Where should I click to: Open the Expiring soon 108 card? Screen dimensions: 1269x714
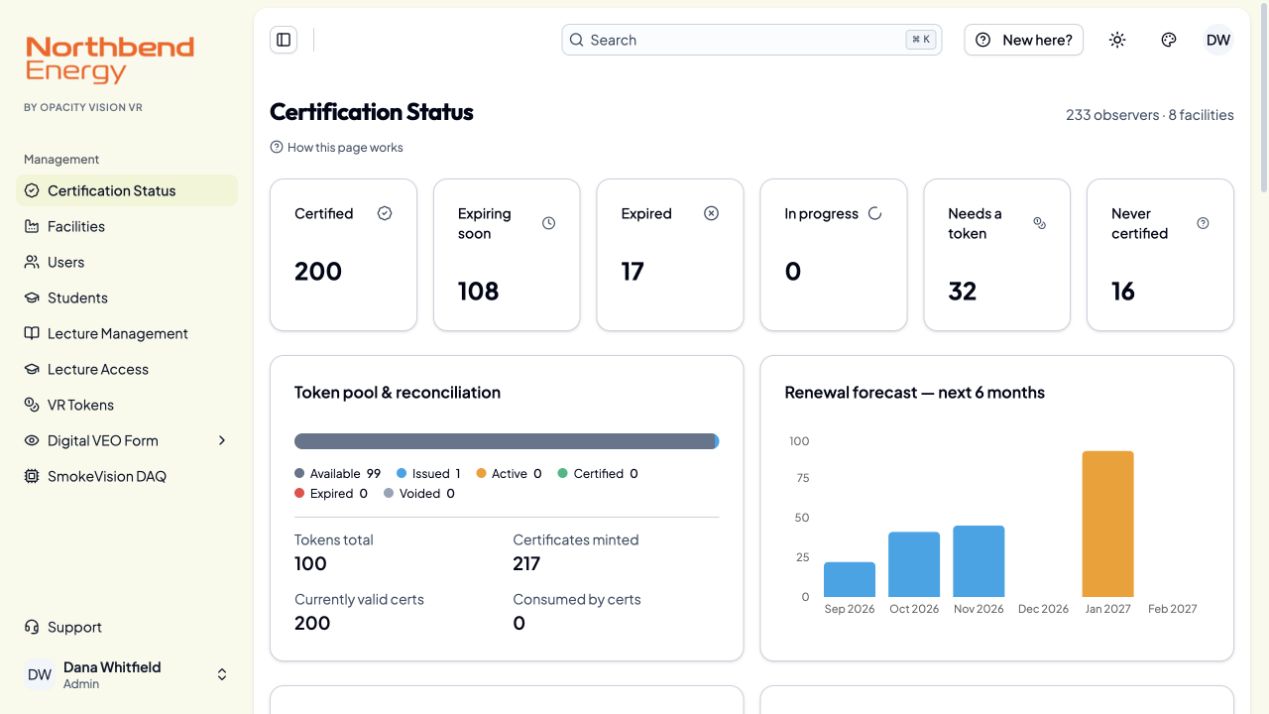pos(507,255)
